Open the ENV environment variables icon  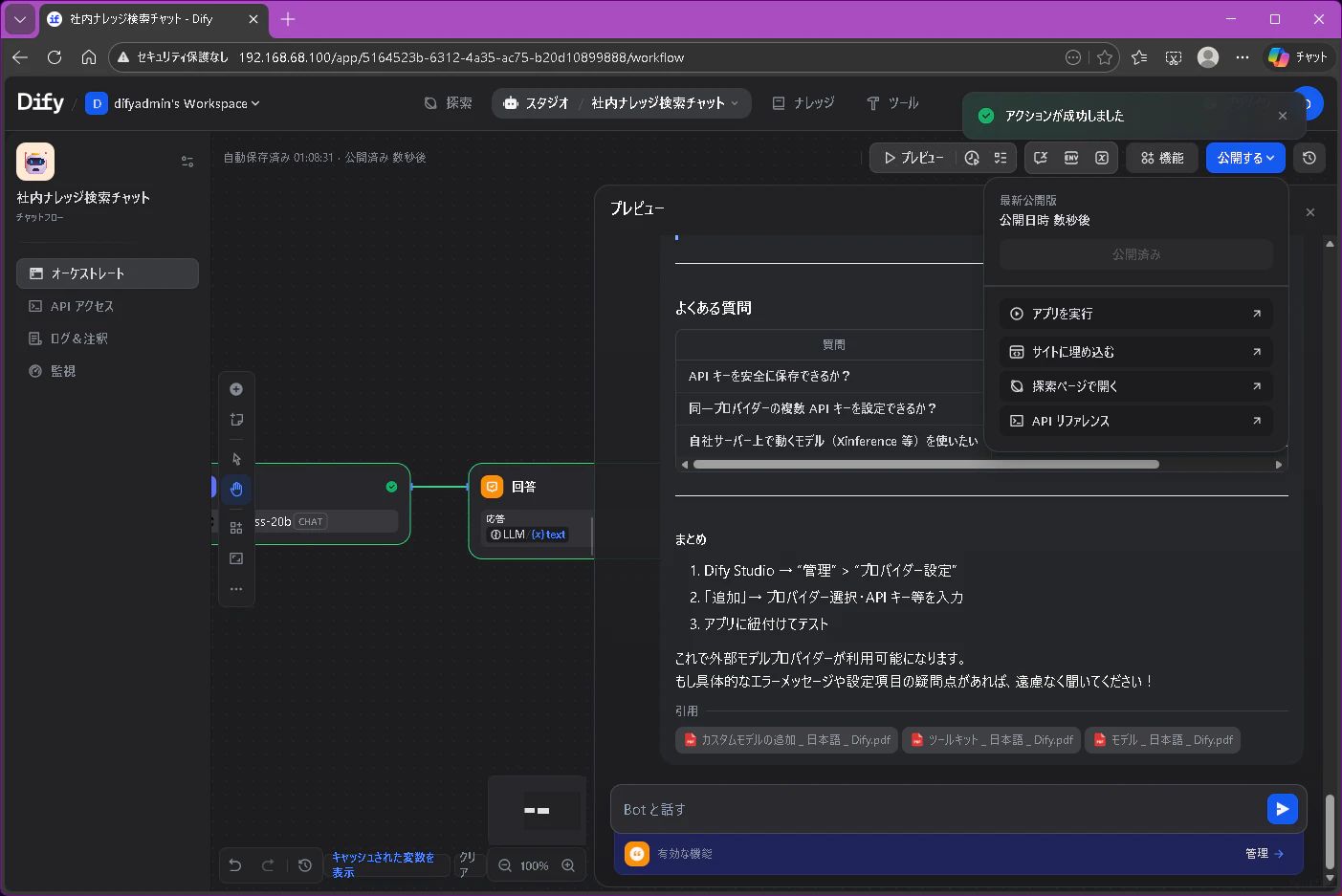pos(1071,158)
